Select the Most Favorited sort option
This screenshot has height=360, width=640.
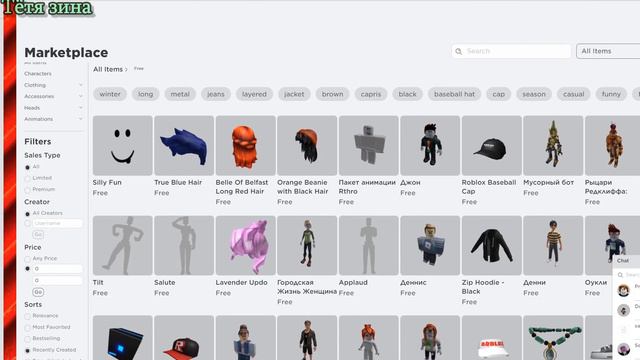(x=27, y=327)
